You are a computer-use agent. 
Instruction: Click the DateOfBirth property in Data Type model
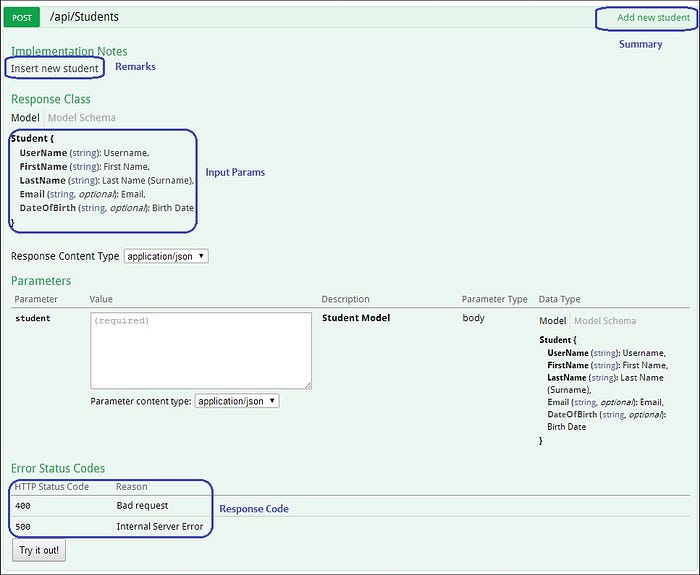pos(572,414)
